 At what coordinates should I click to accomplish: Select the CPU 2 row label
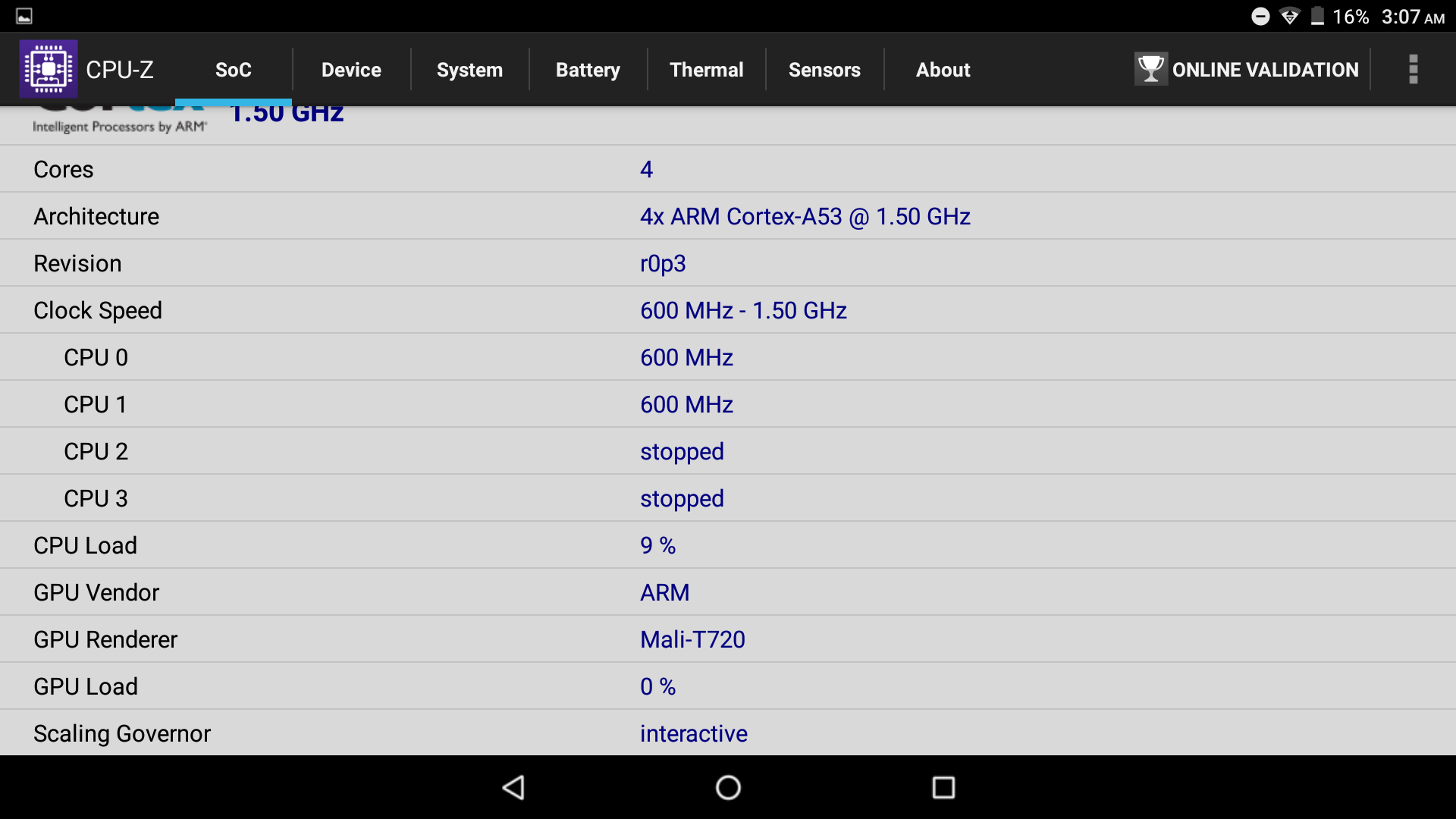(x=96, y=451)
